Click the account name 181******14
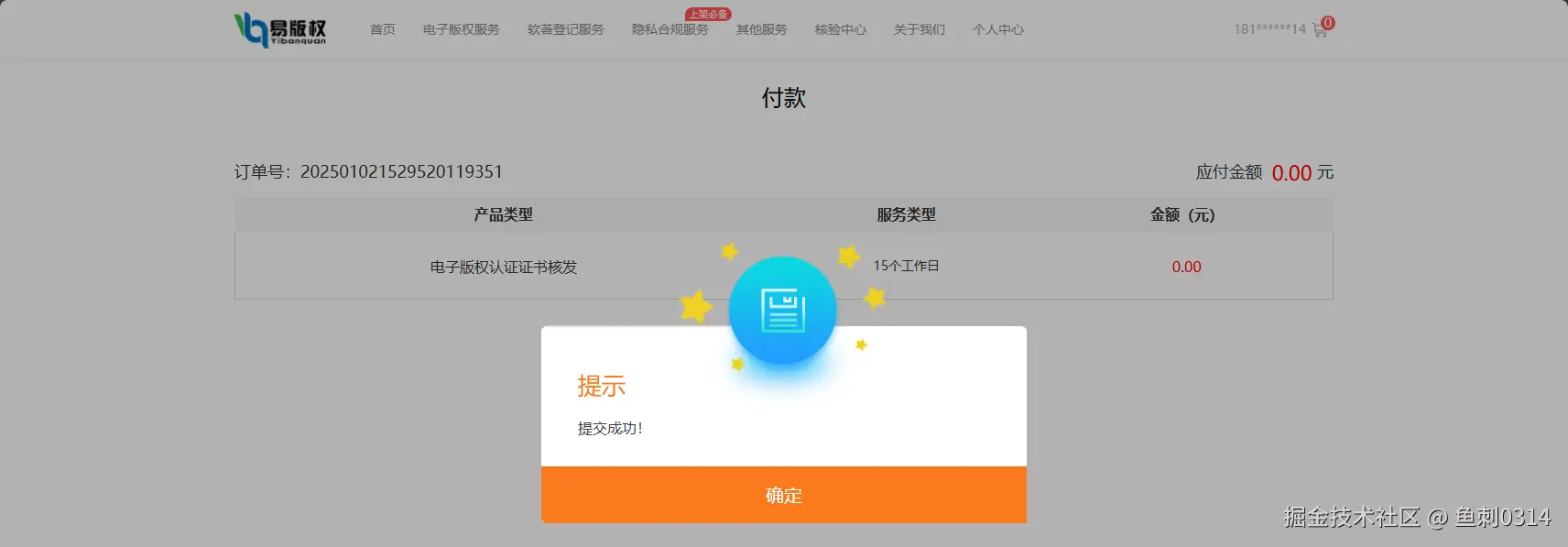This screenshot has height=547, width=1568. (x=1269, y=29)
